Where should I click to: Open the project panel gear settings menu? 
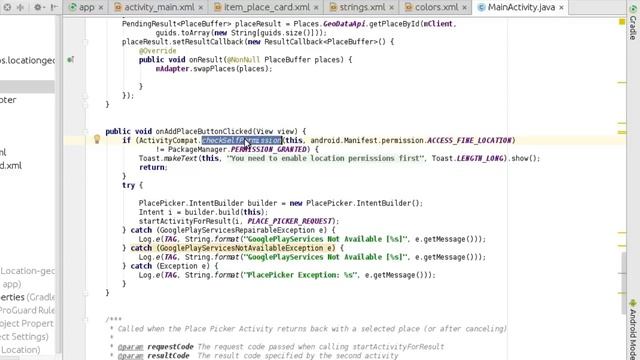38,7
